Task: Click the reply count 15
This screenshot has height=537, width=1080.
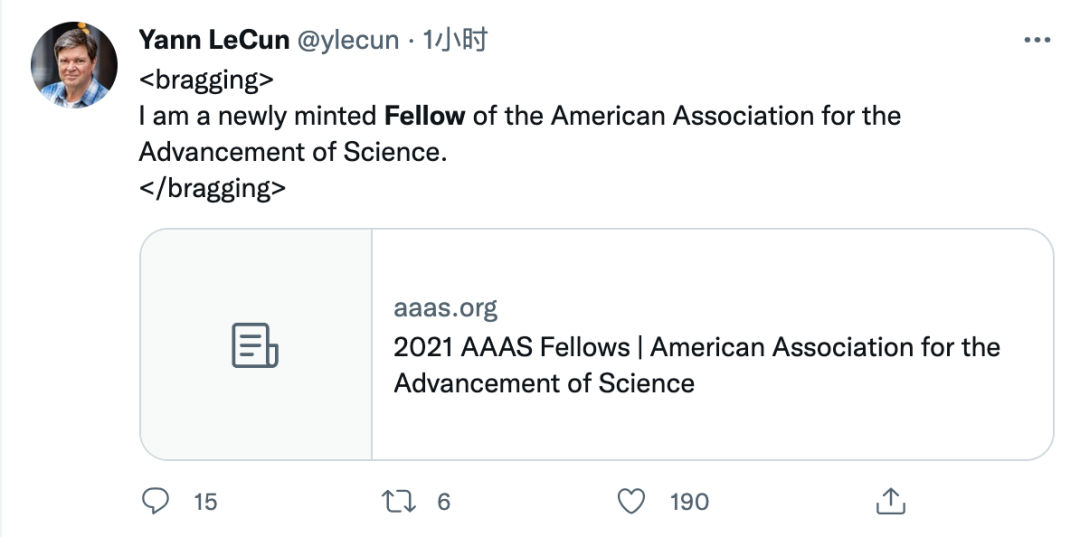Action: (205, 501)
